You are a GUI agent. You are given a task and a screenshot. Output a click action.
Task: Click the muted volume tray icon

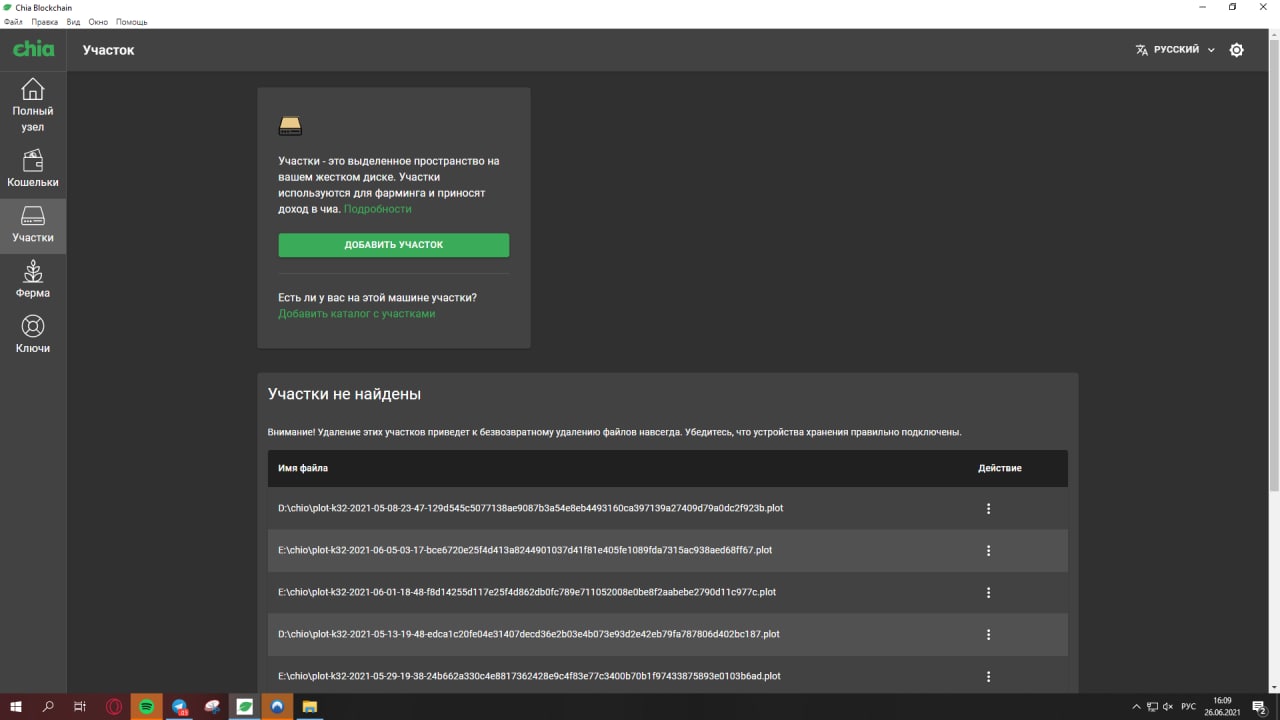pos(1167,707)
